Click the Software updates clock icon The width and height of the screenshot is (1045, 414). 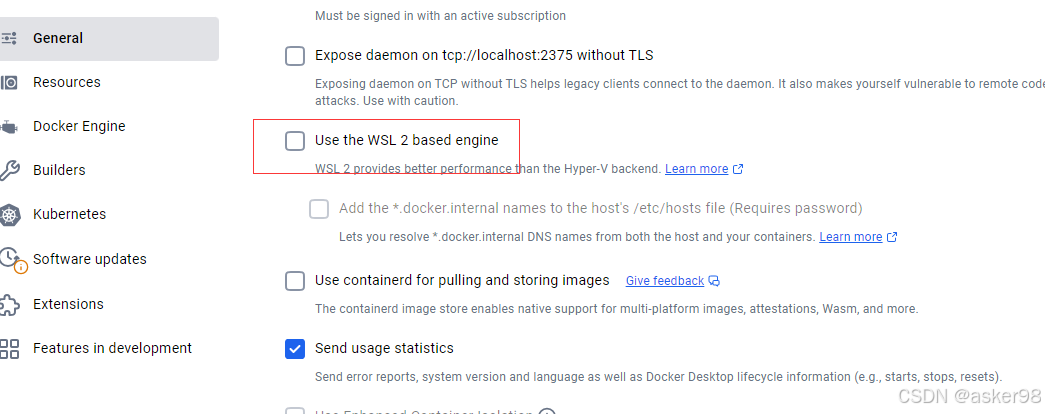[x=11, y=259]
